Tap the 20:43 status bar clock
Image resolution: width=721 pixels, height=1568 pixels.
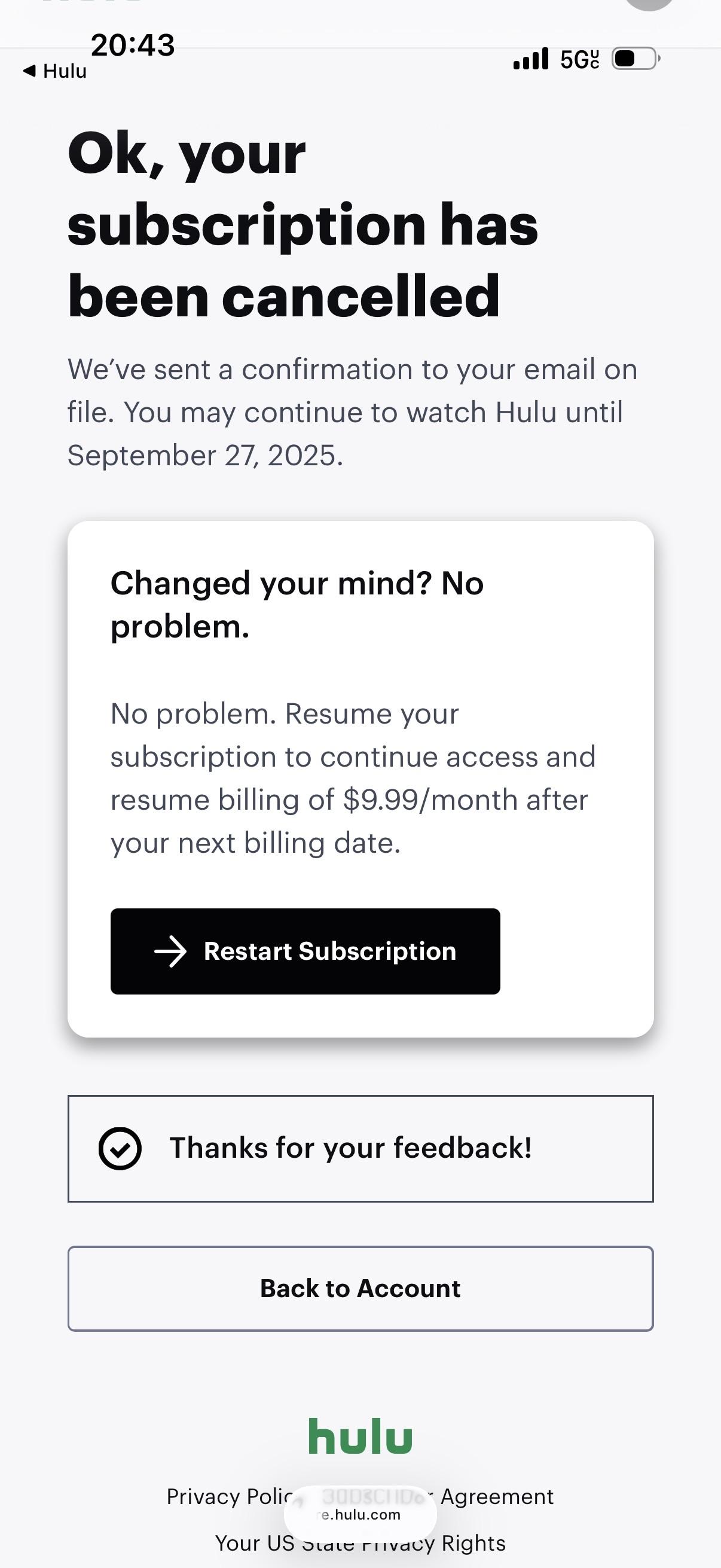(x=133, y=45)
